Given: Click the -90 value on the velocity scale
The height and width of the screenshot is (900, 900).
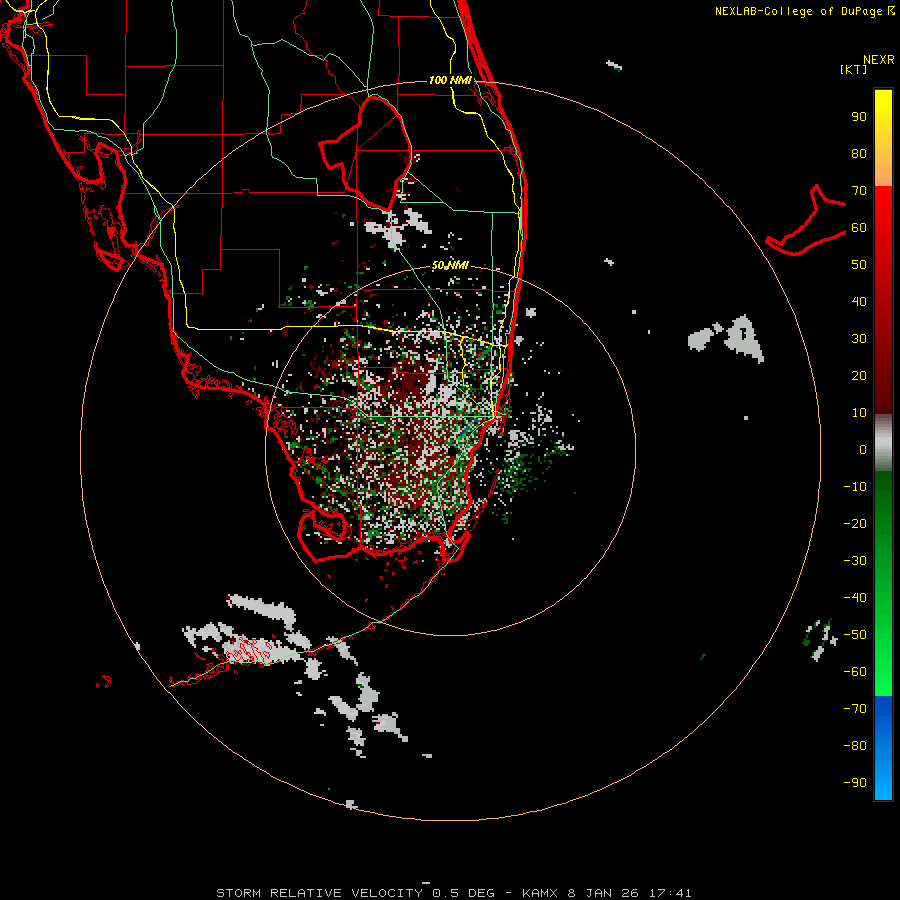Looking at the screenshot, I should click(x=855, y=783).
